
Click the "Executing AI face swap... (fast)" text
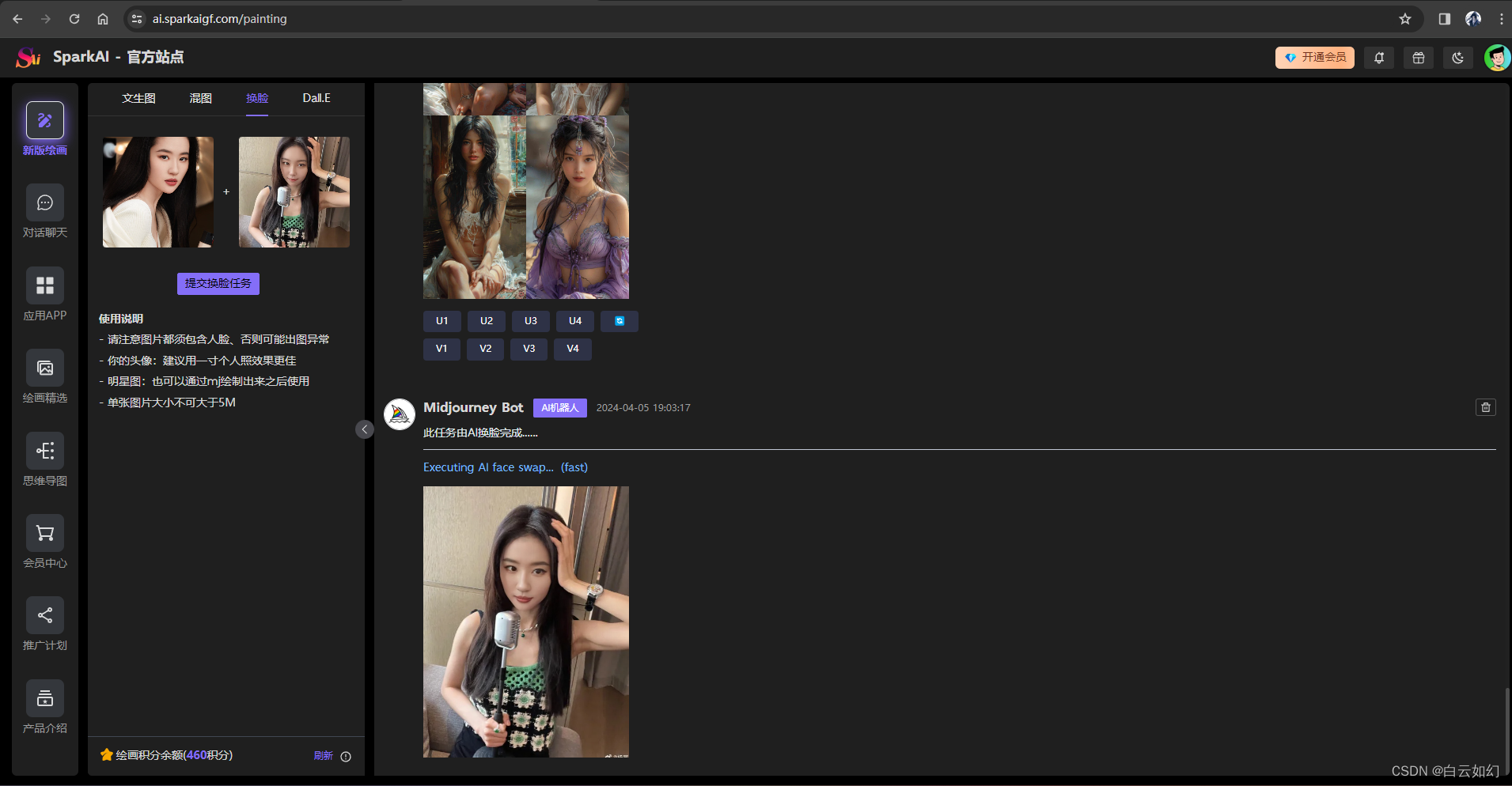[x=506, y=467]
